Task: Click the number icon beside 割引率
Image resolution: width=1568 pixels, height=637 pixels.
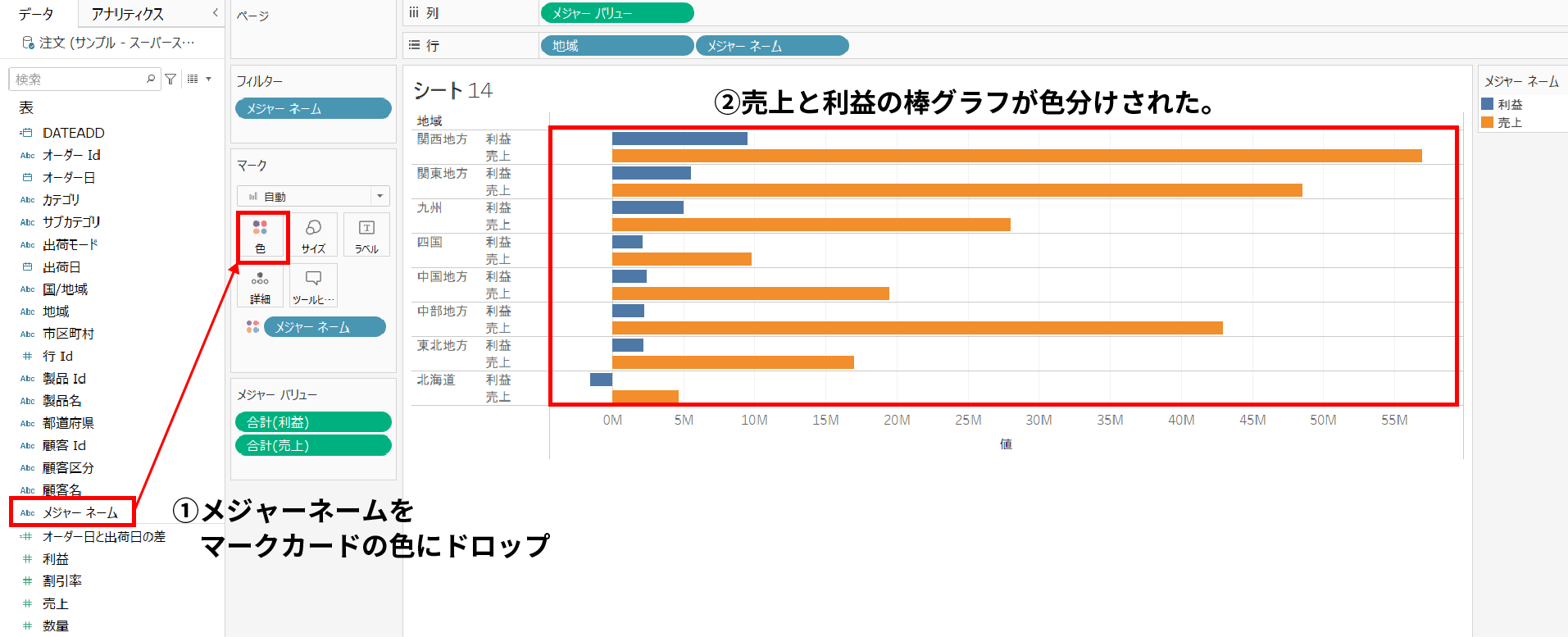Action: coord(27,580)
